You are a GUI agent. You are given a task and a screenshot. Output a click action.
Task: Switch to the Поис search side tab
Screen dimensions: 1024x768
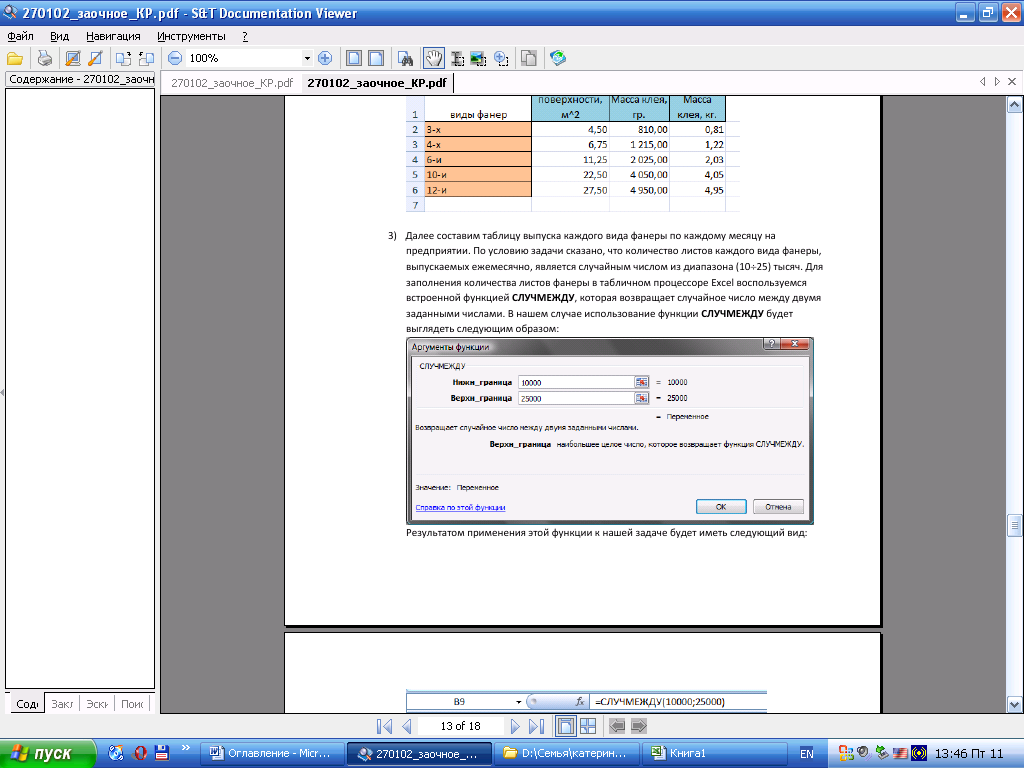pos(132,704)
